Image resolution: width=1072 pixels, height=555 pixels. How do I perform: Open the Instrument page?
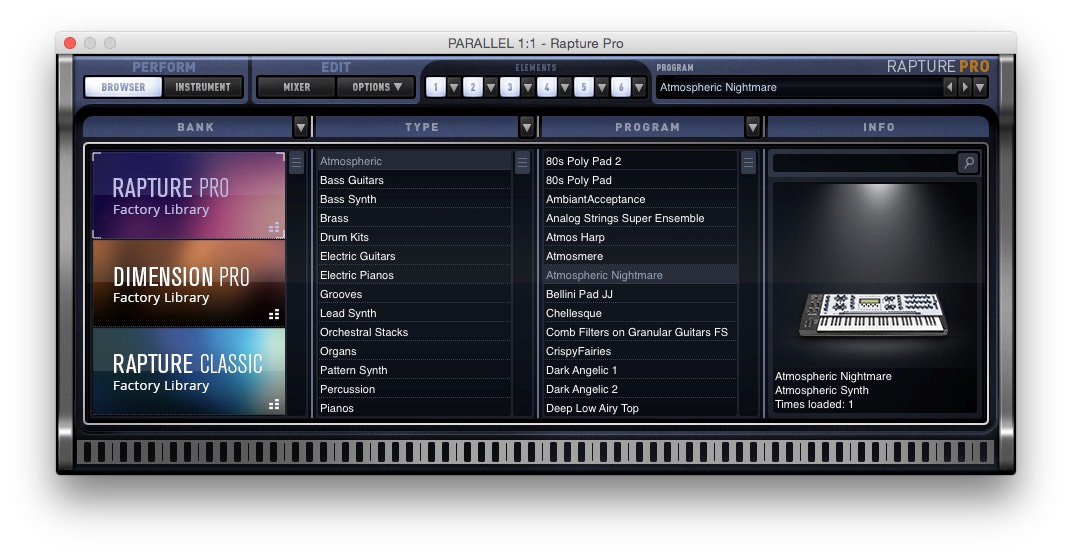pyautogui.click(x=202, y=87)
